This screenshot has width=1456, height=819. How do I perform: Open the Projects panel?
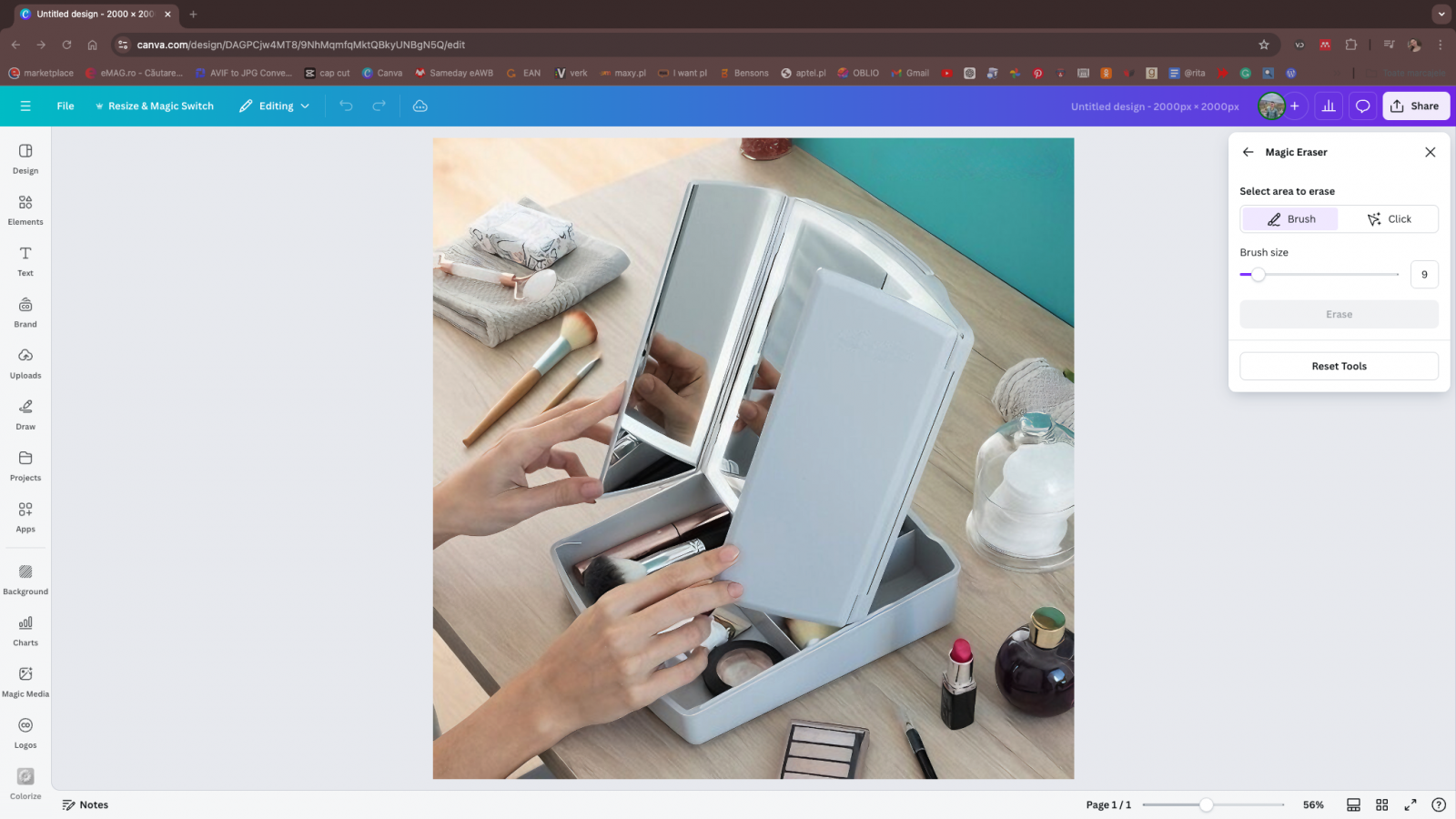click(25, 465)
